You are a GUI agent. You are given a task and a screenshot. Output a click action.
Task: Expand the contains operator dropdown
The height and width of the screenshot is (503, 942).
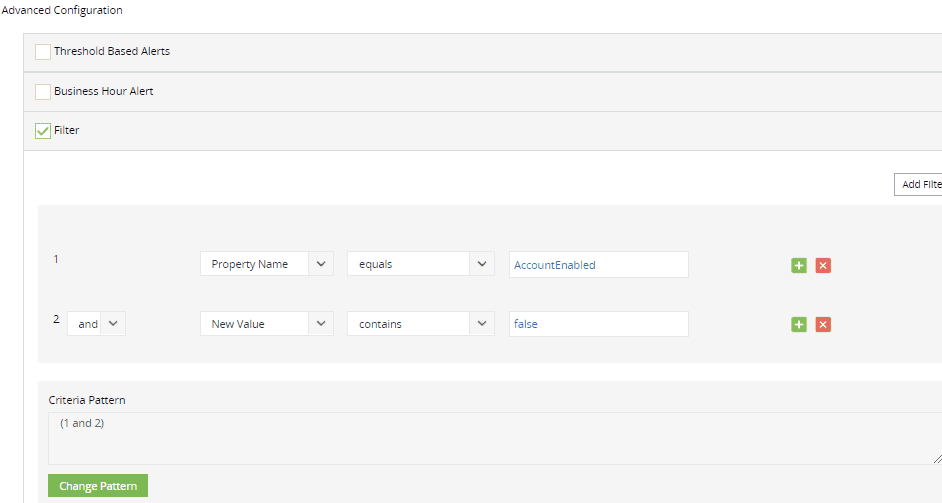(420, 324)
